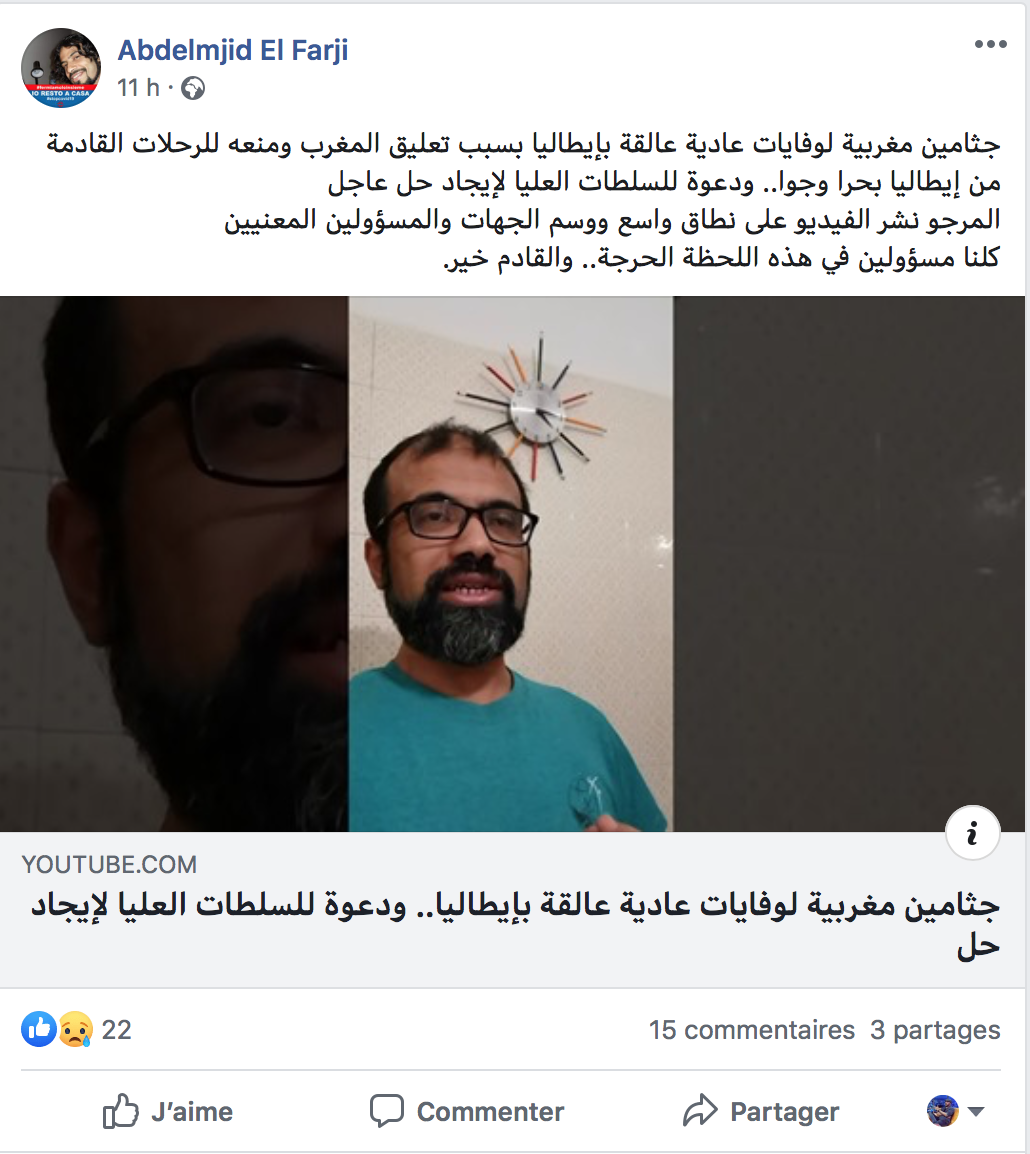Expand the acting-as profile selector arrow
Screen dimensions: 1030x1154
click(976, 1111)
